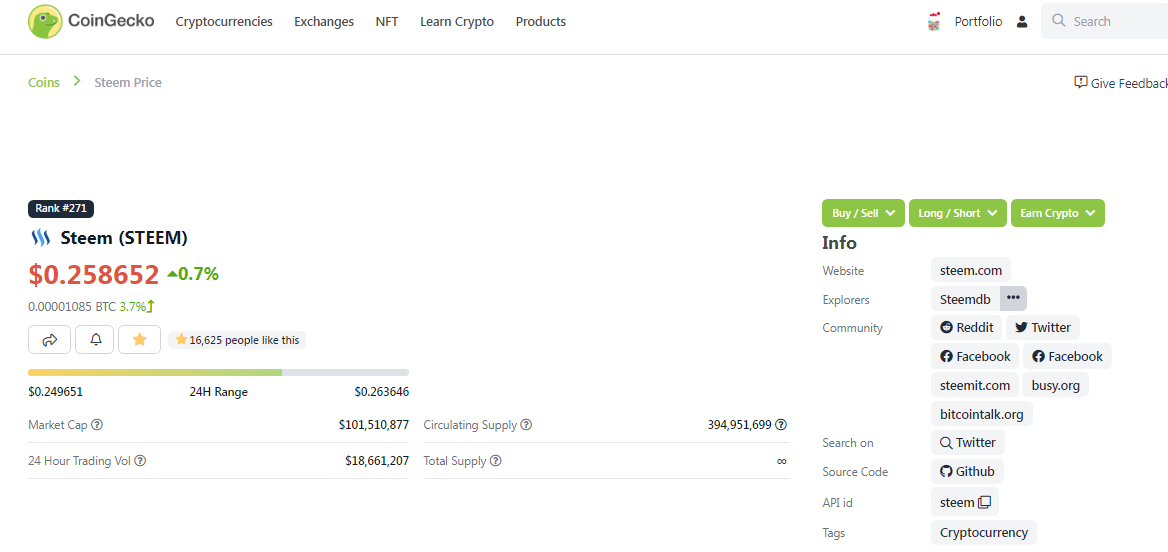Click the Coins breadcrumb link
The height and width of the screenshot is (552, 1168).
tap(44, 82)
